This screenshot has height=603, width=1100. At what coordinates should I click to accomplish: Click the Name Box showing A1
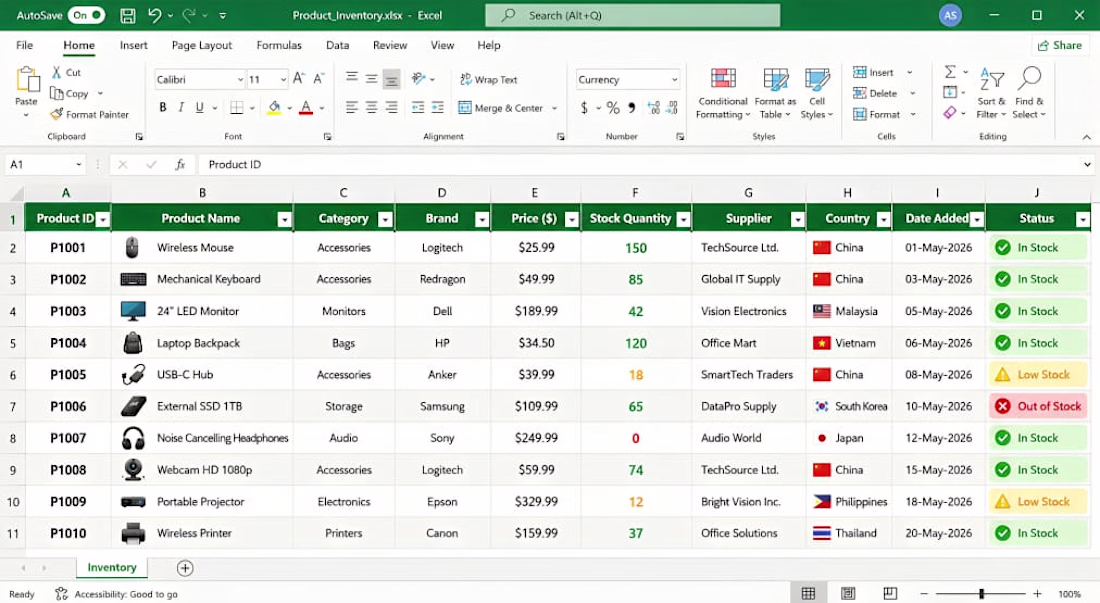click(45, 165)
